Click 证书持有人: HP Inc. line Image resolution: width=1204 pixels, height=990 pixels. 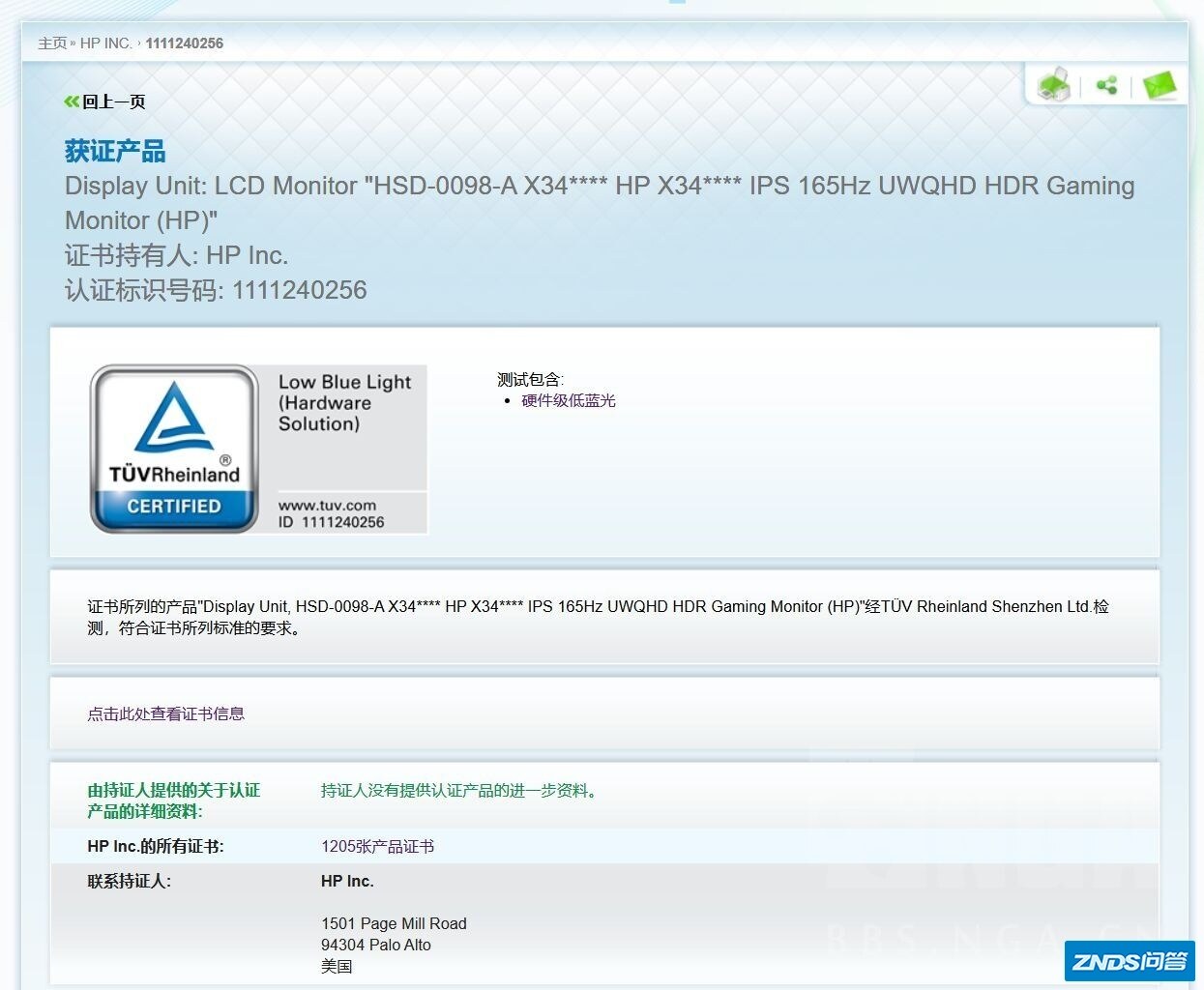click(x=176, y=255)
